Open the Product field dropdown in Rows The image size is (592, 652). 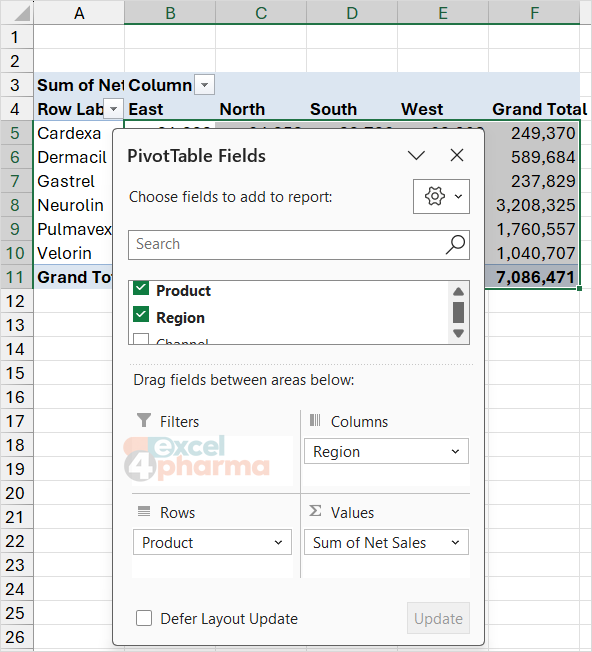[x=279, y=543]
